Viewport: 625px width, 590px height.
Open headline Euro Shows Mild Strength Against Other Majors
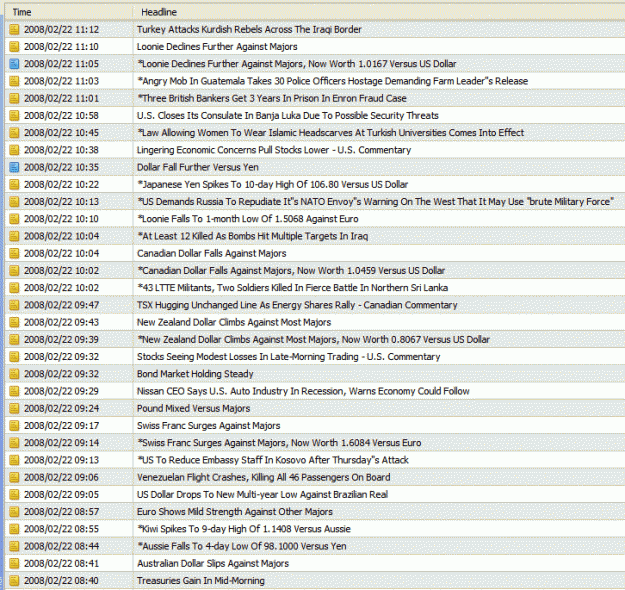click(235, 512)
